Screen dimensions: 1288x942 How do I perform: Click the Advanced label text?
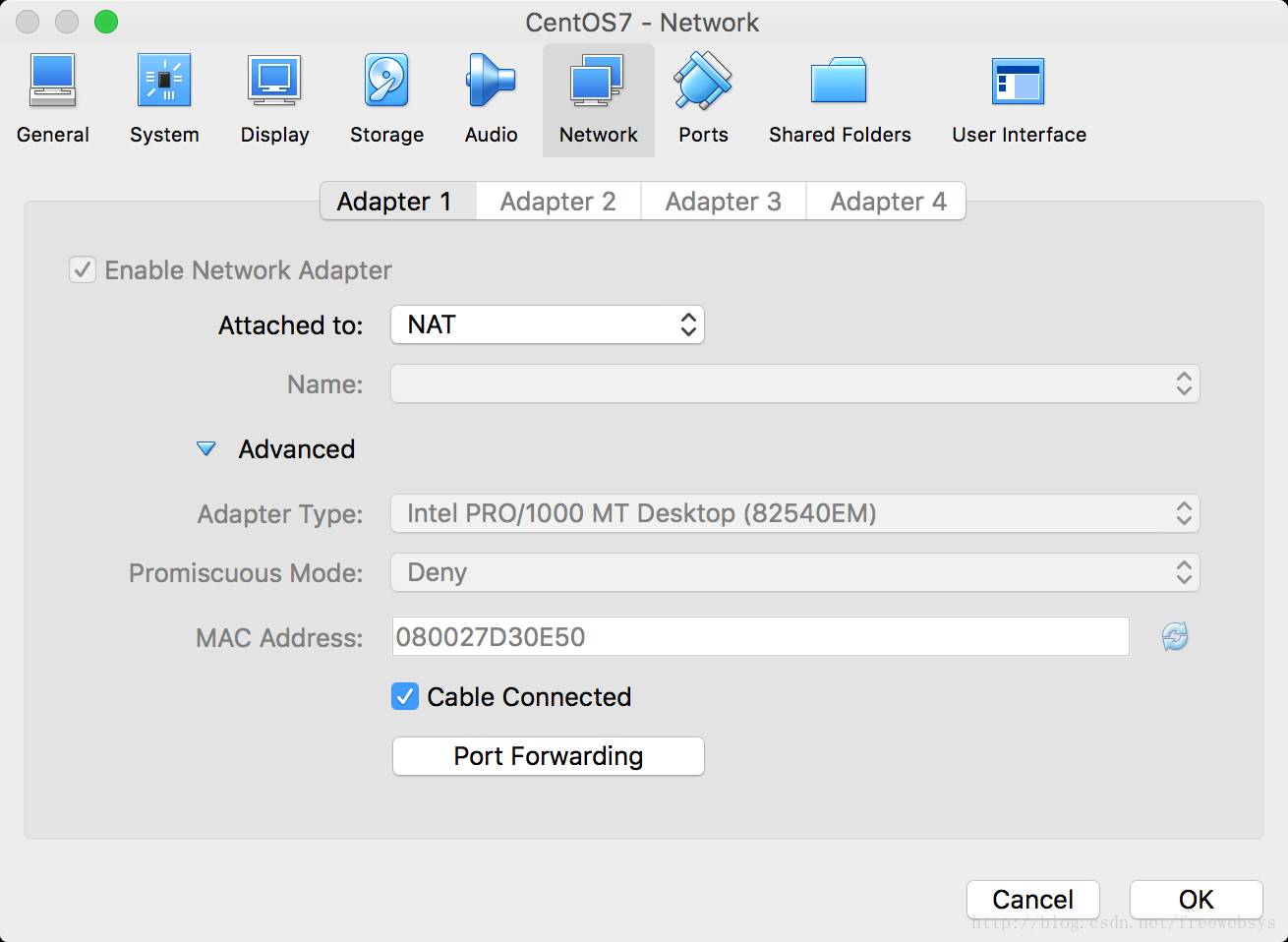coord(297,449)
